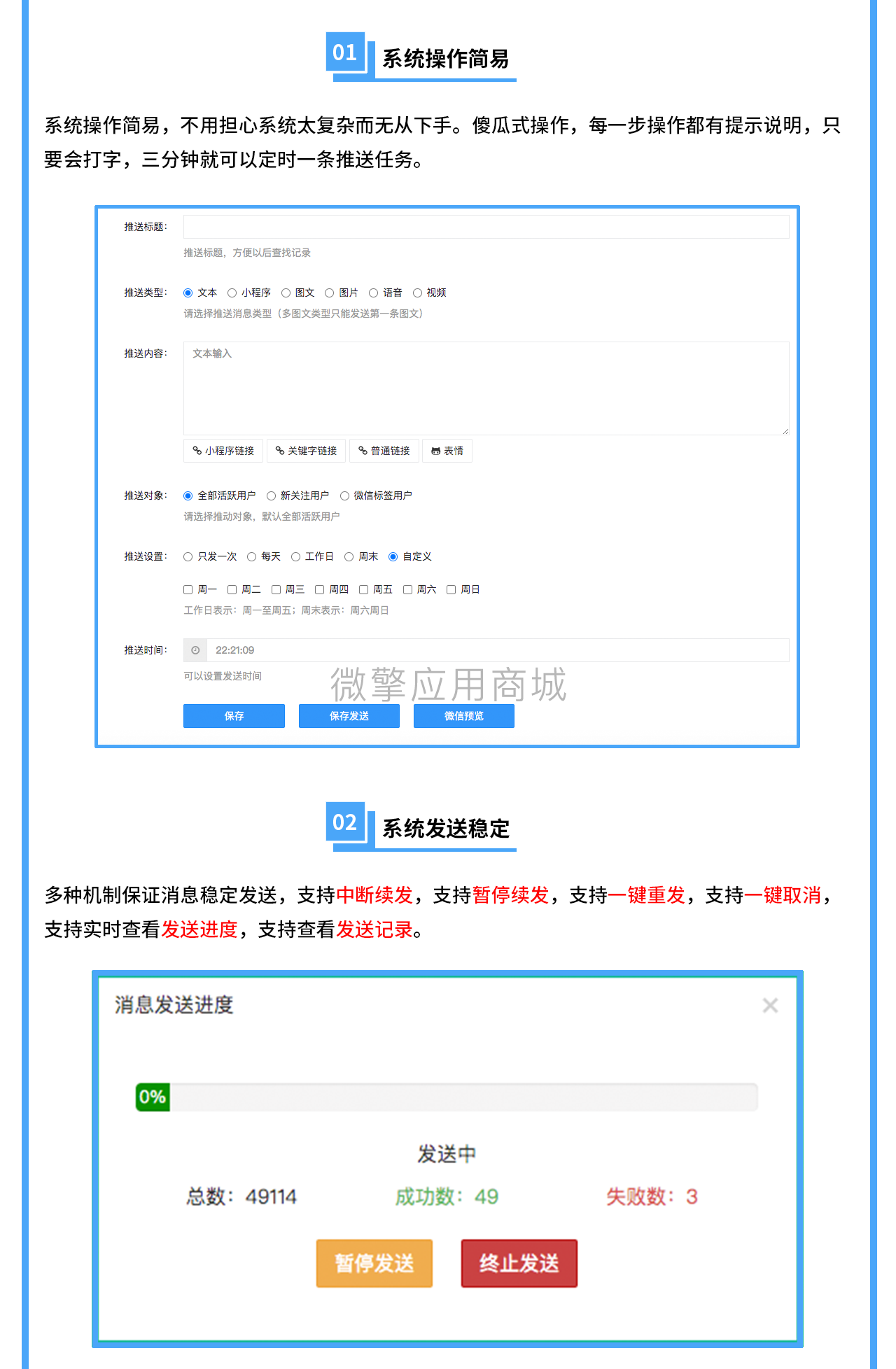The image size is (896, 1369).
Task: Set schedule to 周末
Action: coord(349,556)
